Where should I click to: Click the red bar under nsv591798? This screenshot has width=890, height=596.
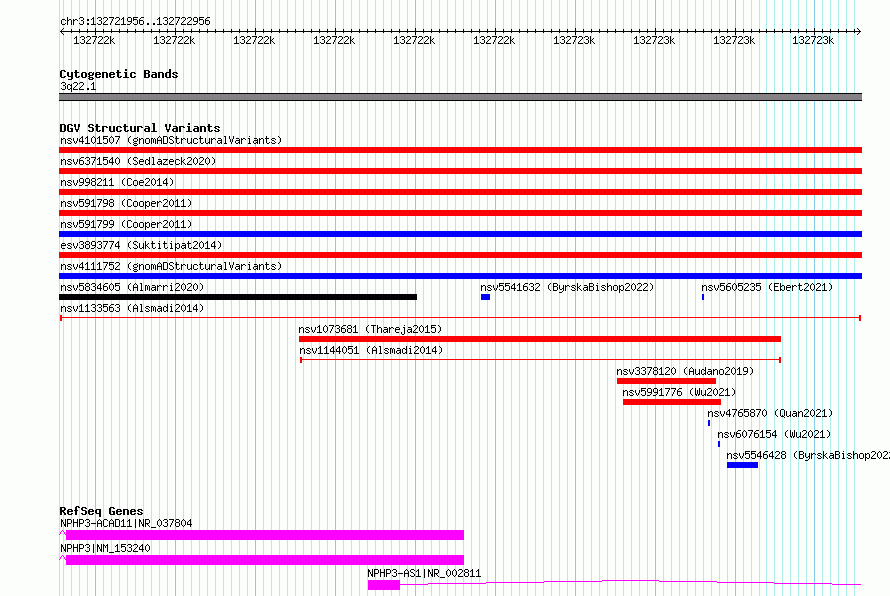[x=460, y=213]
